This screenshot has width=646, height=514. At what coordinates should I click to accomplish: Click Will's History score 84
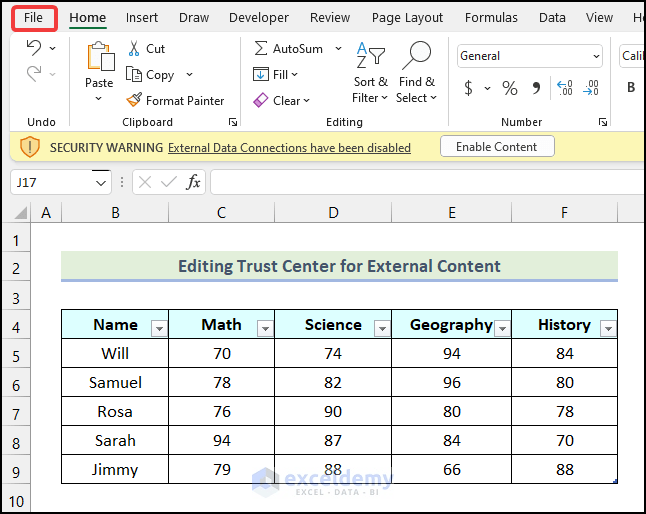[x=564, y=353]
